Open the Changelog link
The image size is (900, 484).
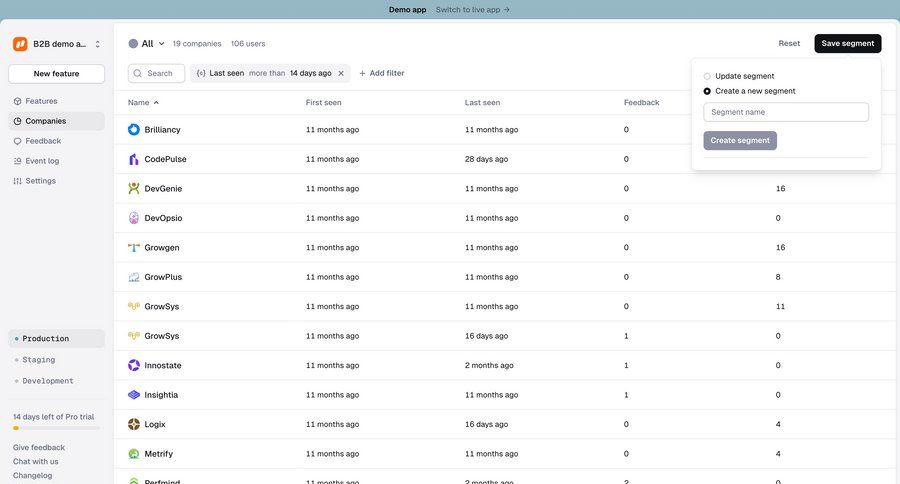(33, 475)
